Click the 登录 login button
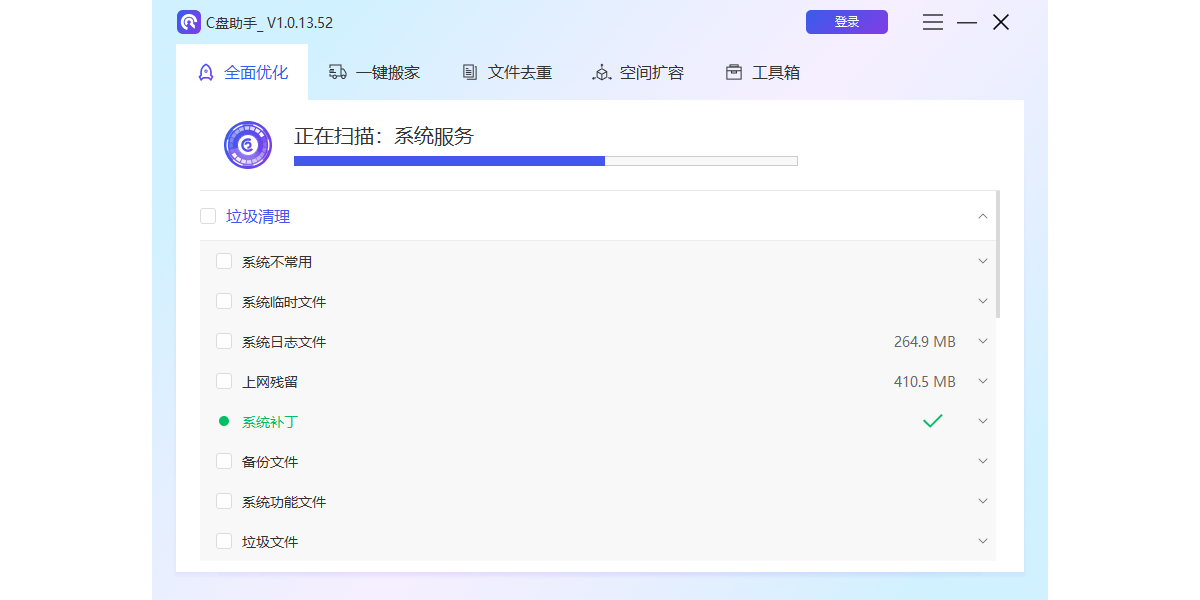 click(846, 21)
